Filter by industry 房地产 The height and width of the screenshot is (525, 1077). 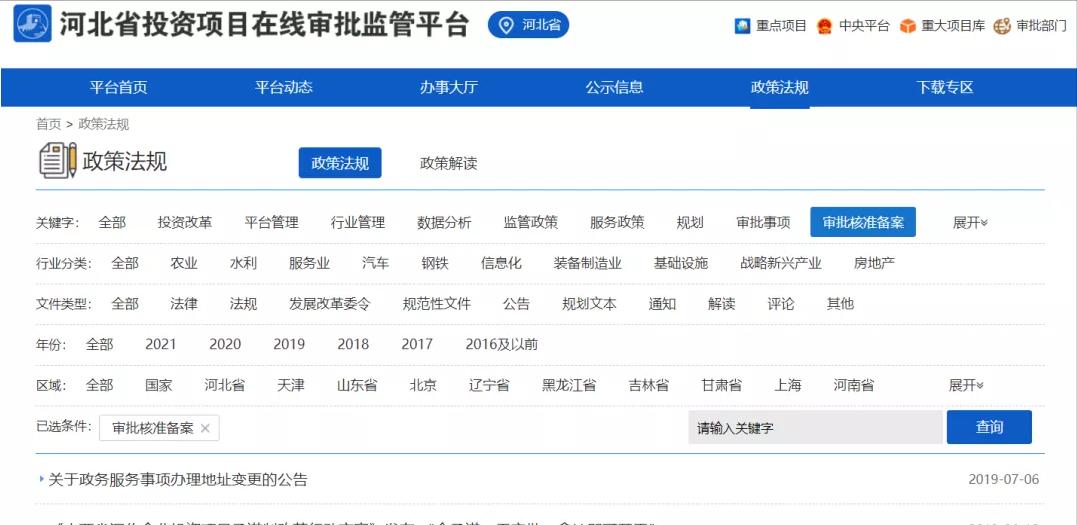tap(874, 263)
